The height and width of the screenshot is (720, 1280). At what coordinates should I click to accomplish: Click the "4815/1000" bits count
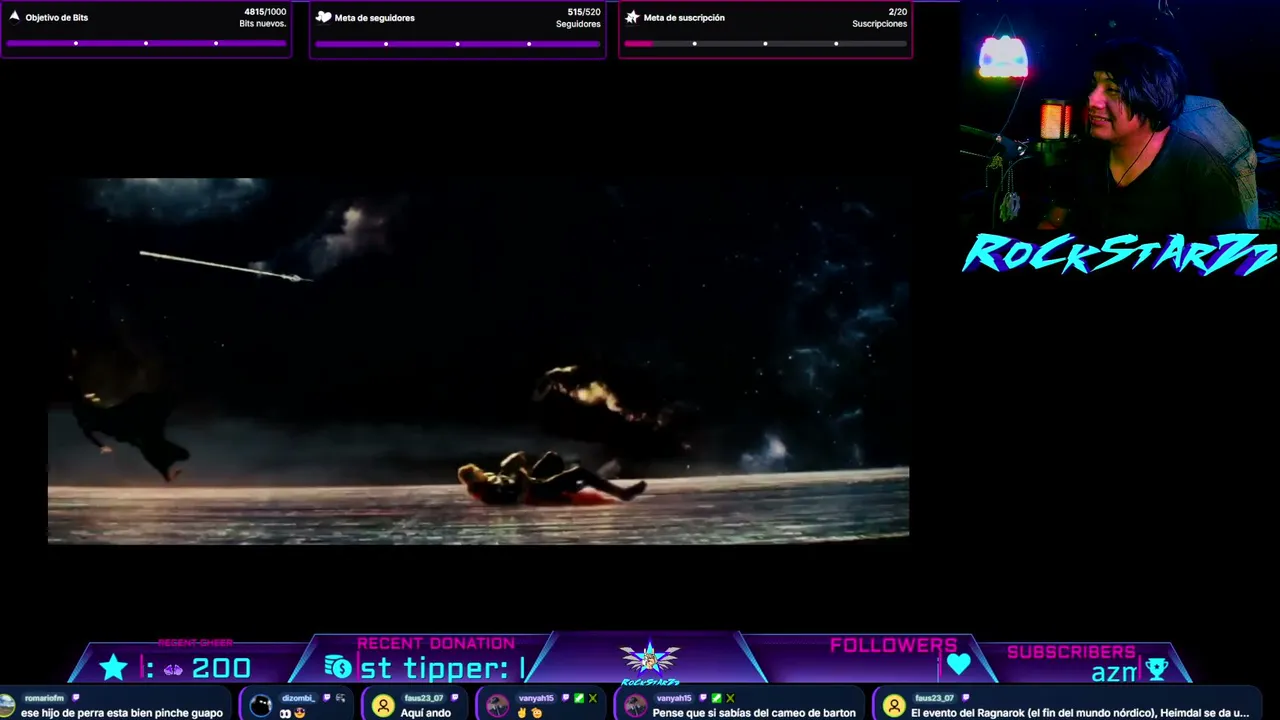tap(265, 12)
